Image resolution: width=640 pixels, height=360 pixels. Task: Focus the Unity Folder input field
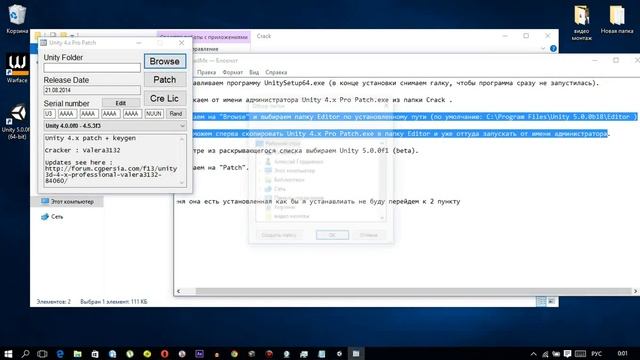[x=92, y=68]
